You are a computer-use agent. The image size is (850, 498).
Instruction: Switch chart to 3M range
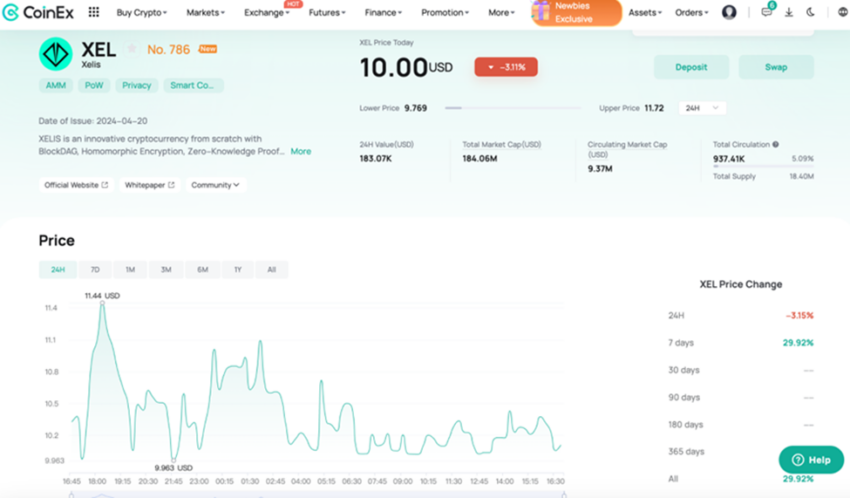[166, 269]
